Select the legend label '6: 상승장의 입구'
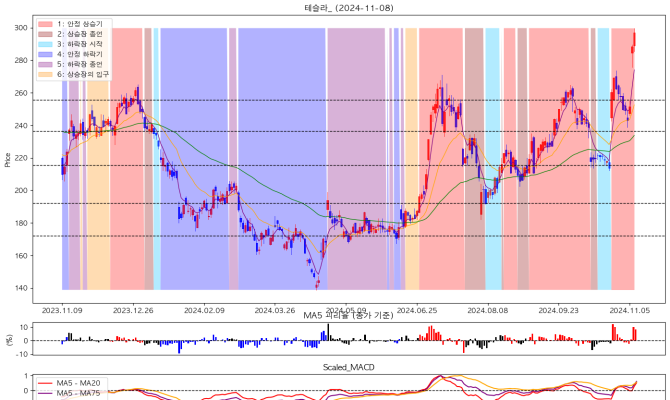The width and height of the screenshot is (670, 400). tap(85, 74)
